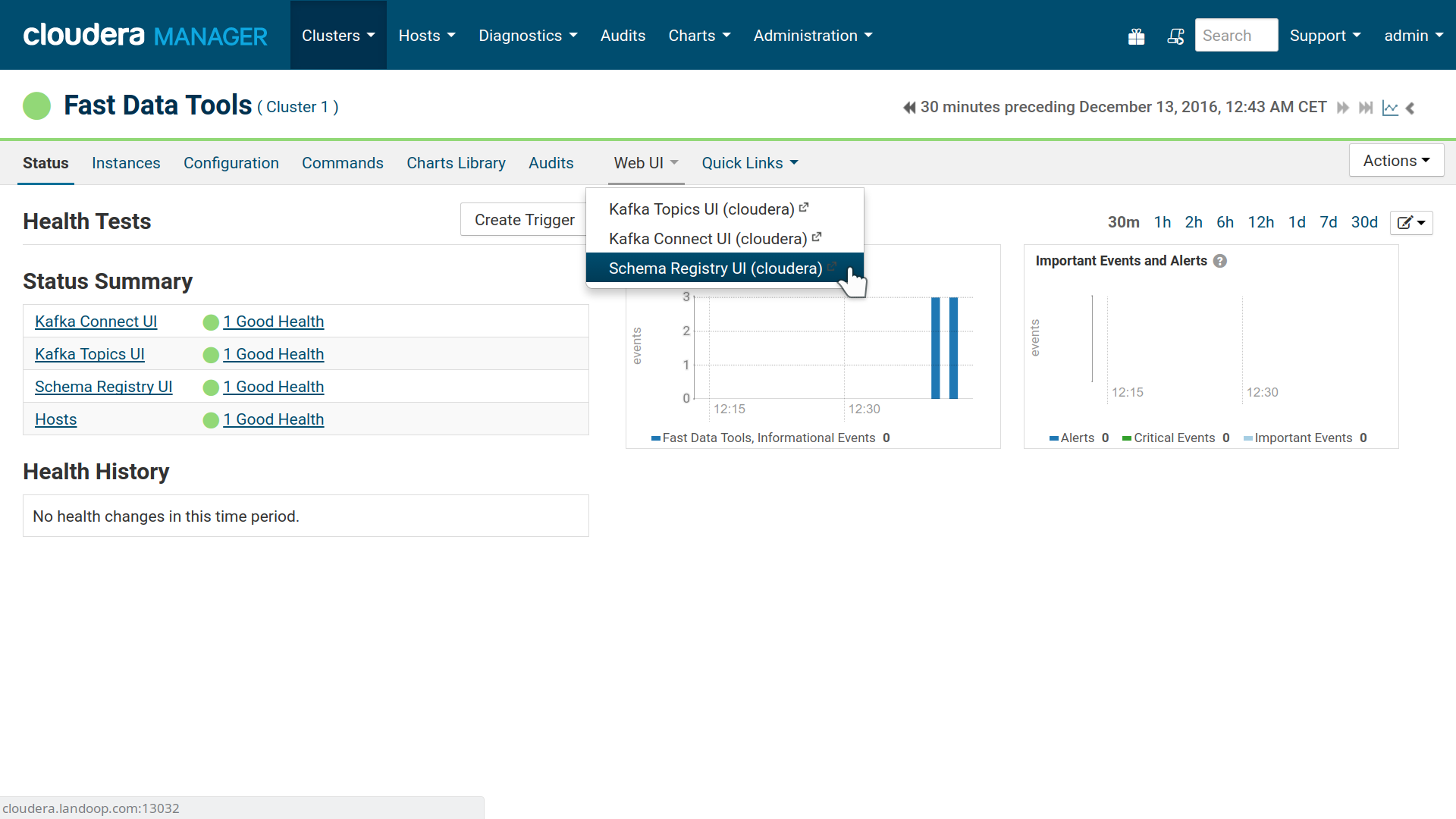Set time range to 30m
Viewport: 1456px width, 819px height.
pos(1123,222)
